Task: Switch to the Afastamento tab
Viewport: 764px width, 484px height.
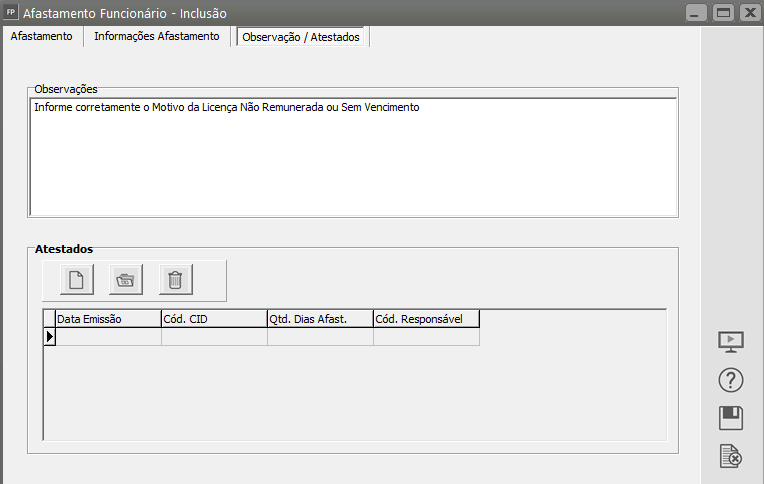Action: (41, 36)
